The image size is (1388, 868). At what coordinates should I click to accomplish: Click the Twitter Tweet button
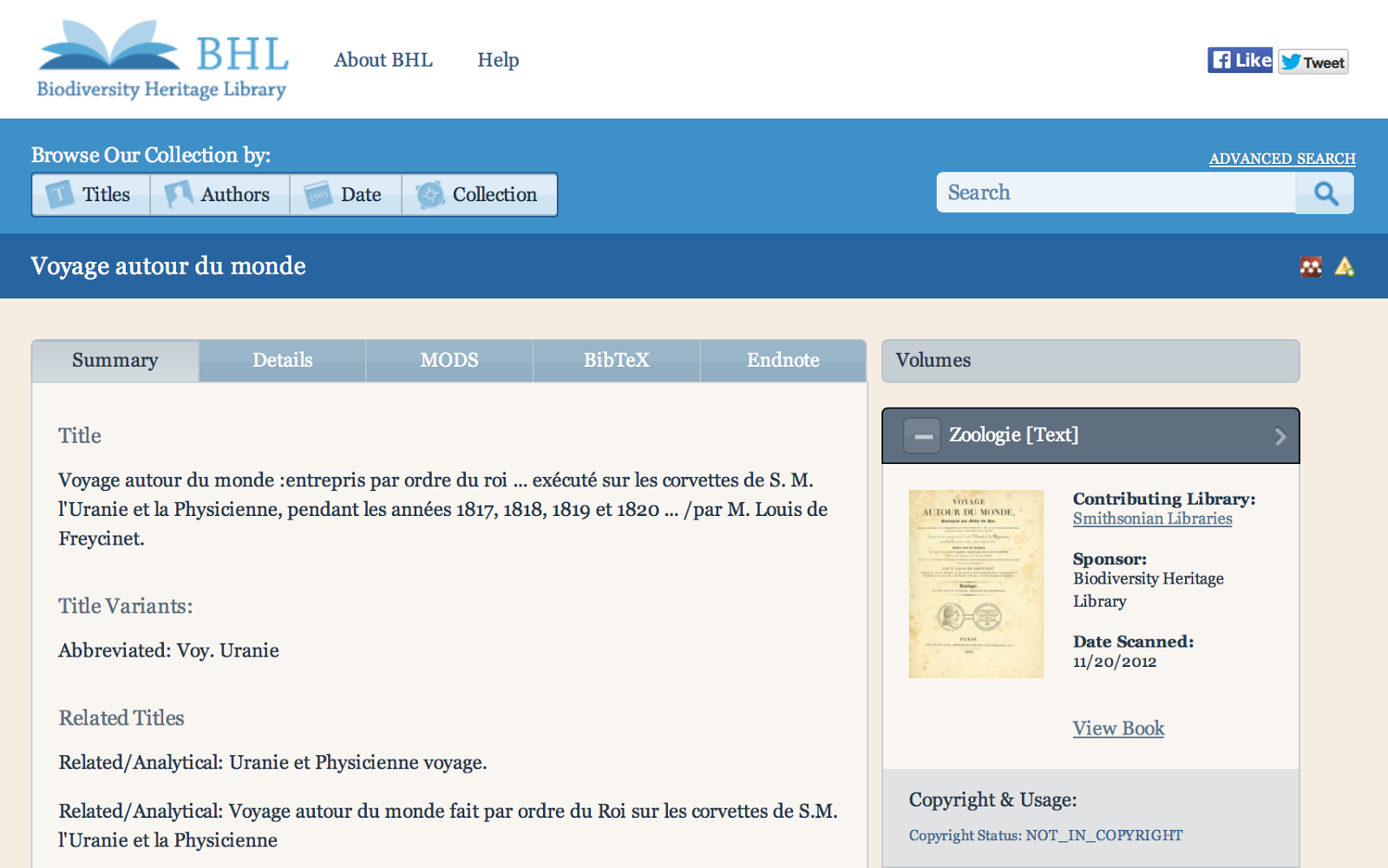(1313, 62)
